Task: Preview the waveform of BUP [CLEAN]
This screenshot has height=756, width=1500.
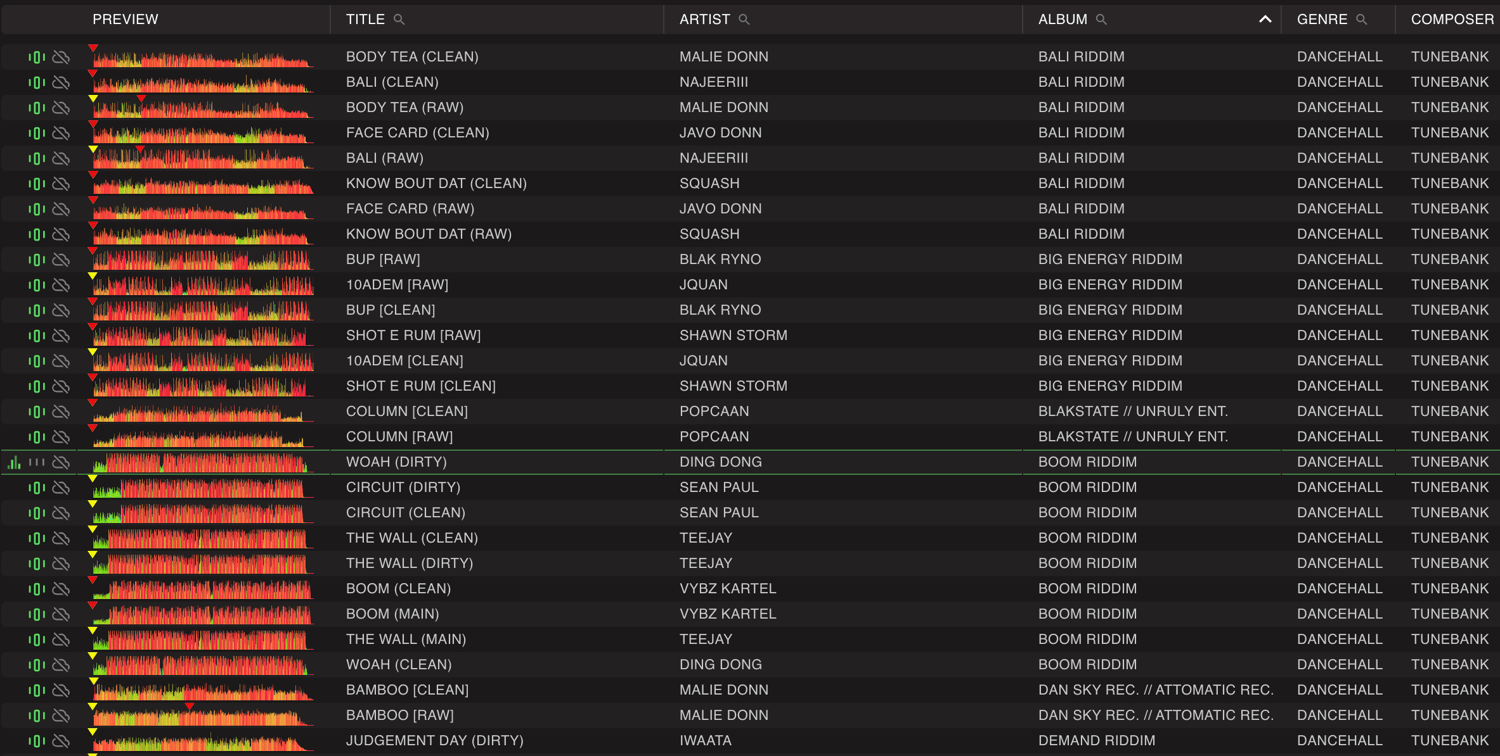Action: (x=201, y=310)
